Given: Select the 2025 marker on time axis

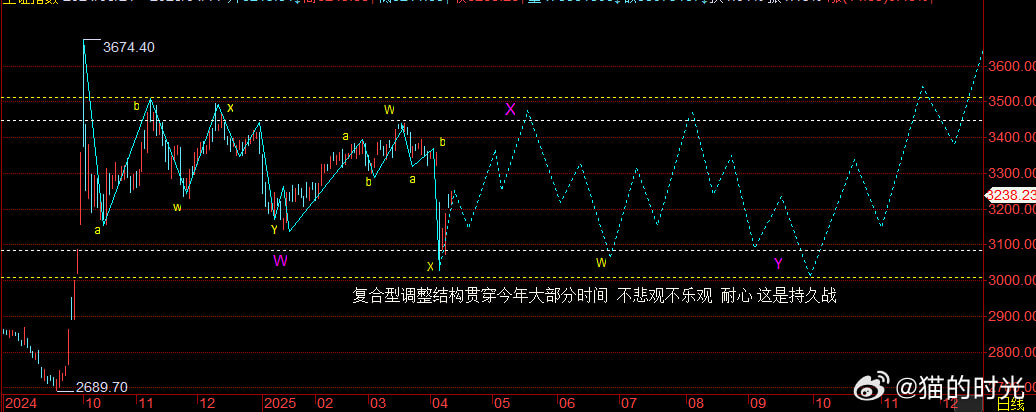Looking at the screenshot, I should 279,403.
